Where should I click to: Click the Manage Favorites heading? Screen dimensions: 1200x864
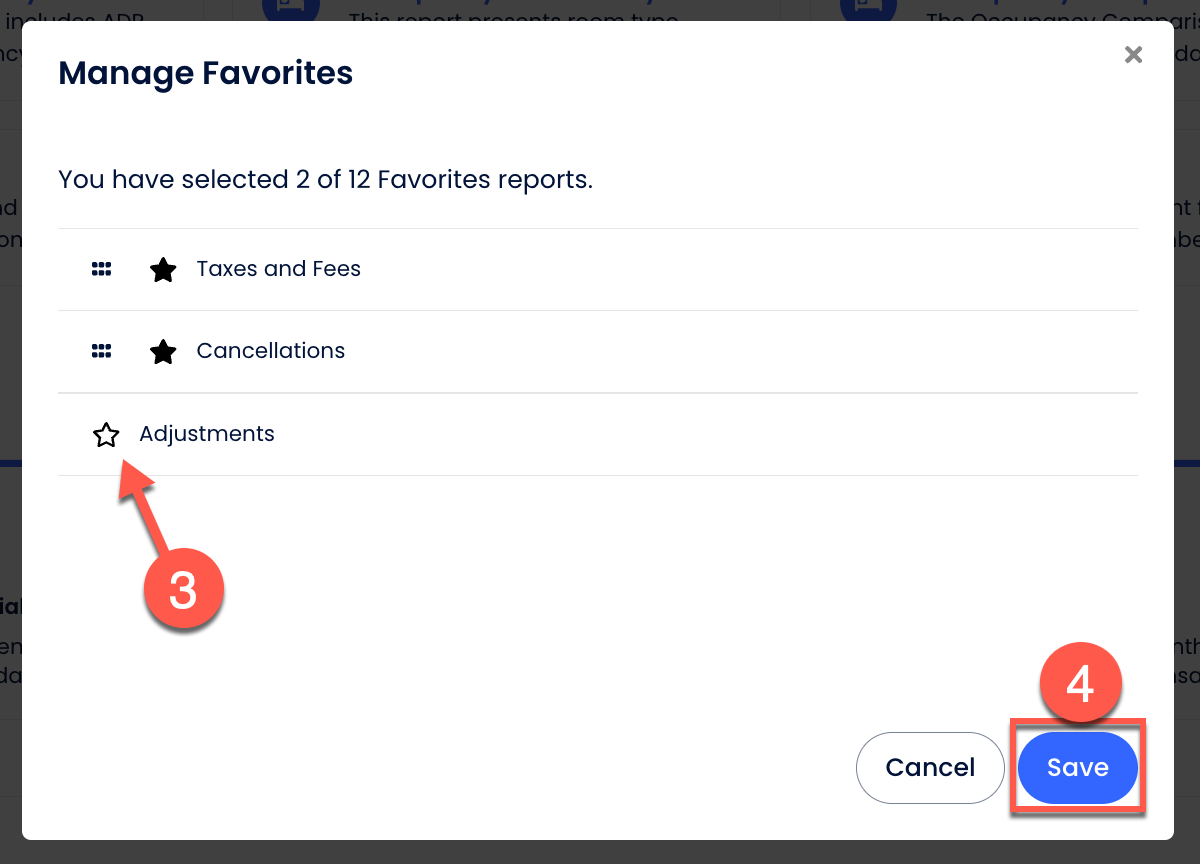coord(206,73)
